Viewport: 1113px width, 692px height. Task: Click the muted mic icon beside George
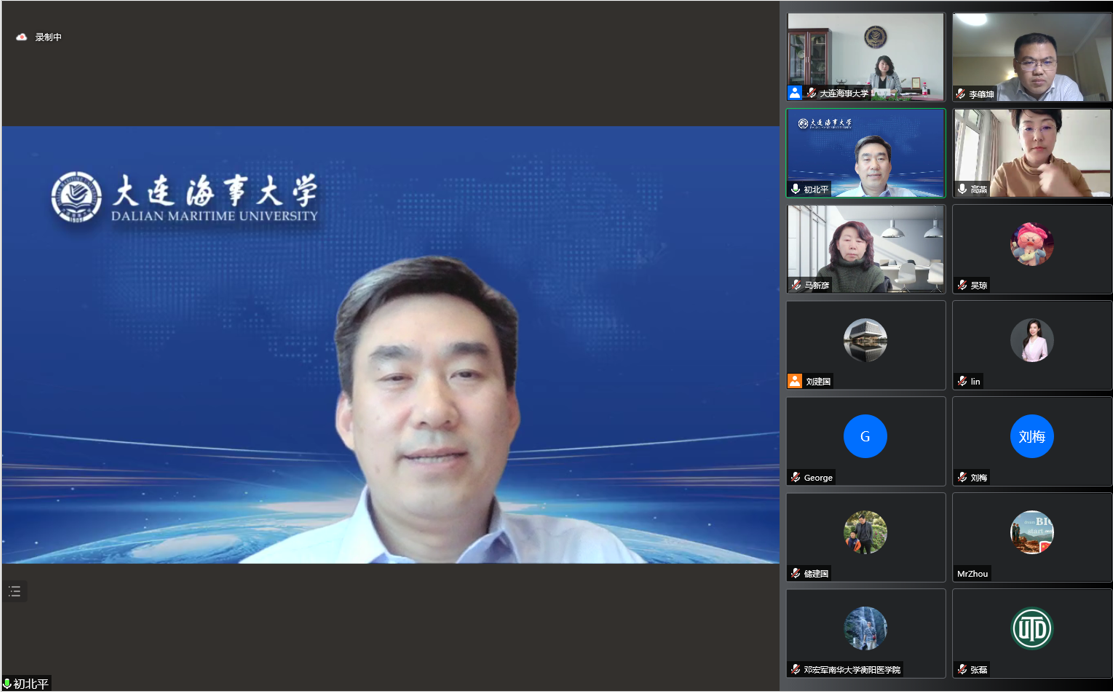pos(796,477)
